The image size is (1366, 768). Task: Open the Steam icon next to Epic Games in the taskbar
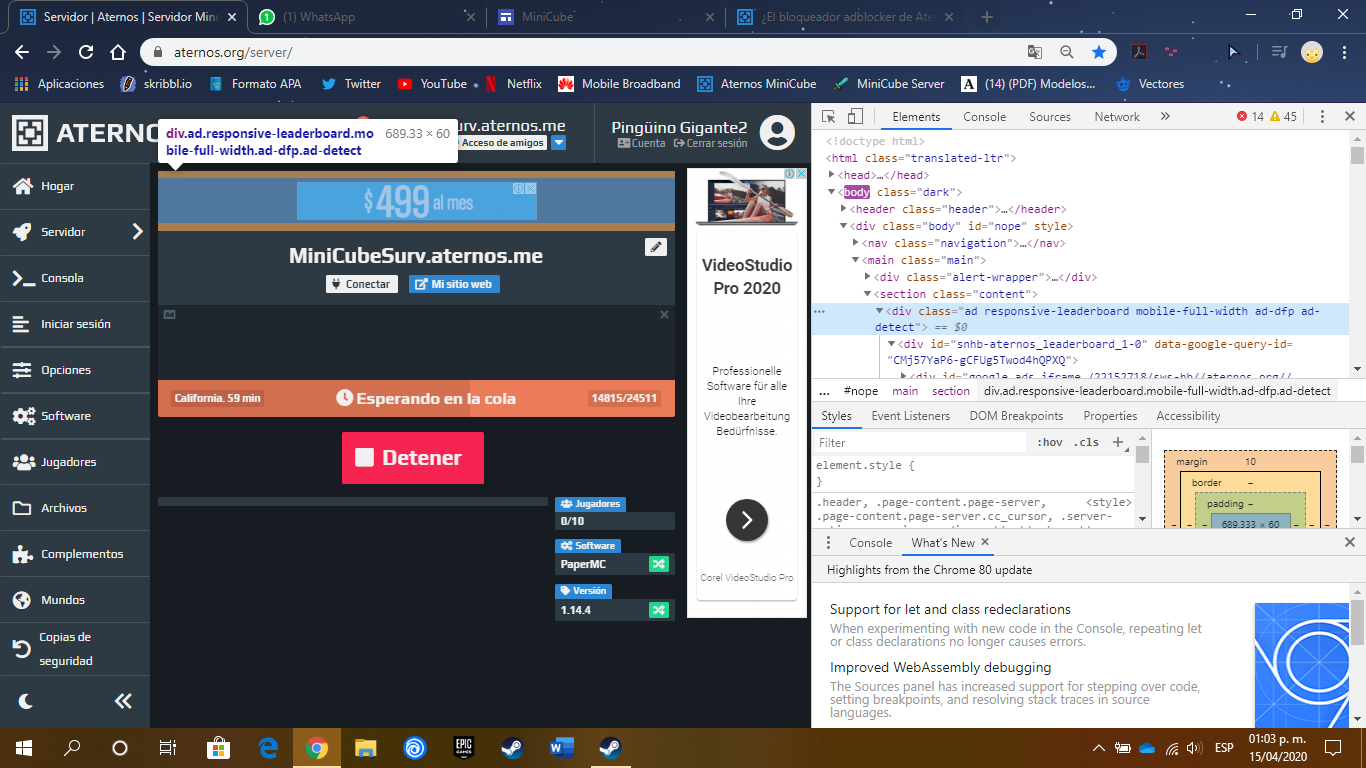point(512,747)
